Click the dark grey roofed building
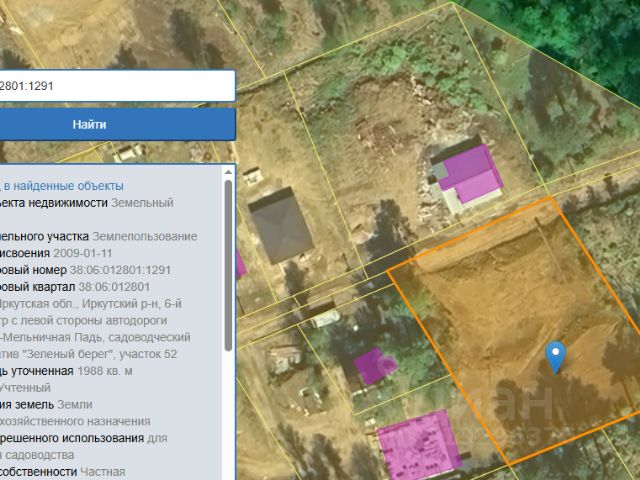This screenshot has width=640, height=480. pyautogui.click(x=281, y=225)
